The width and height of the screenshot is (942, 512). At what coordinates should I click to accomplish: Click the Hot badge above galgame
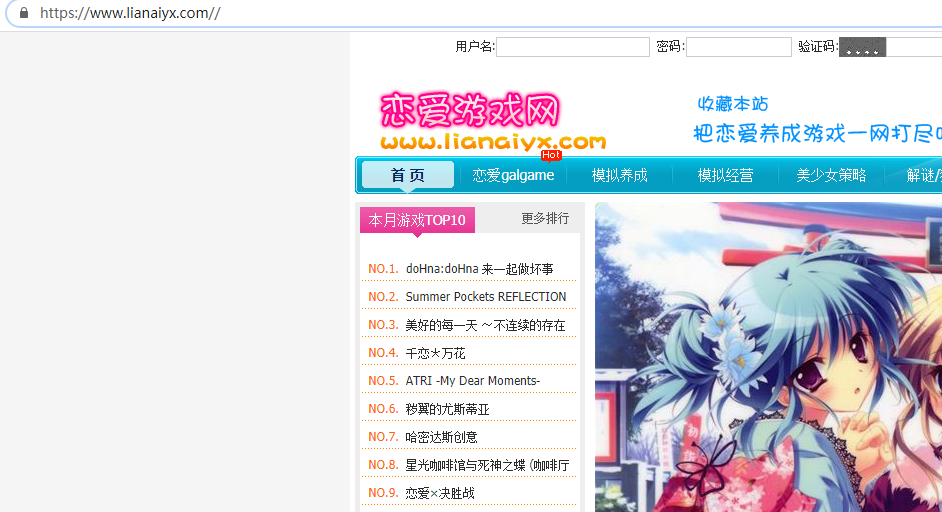click(551, 156)
